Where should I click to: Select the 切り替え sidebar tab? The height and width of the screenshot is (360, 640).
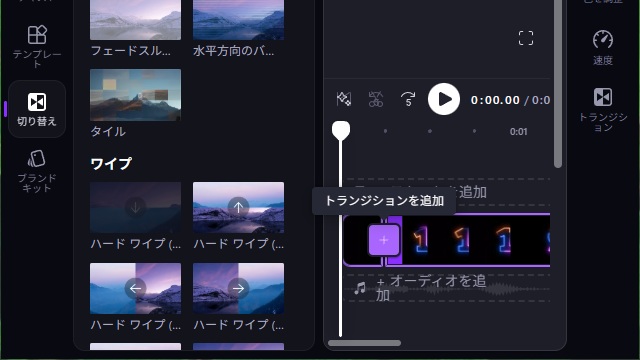tap(37, 109)
